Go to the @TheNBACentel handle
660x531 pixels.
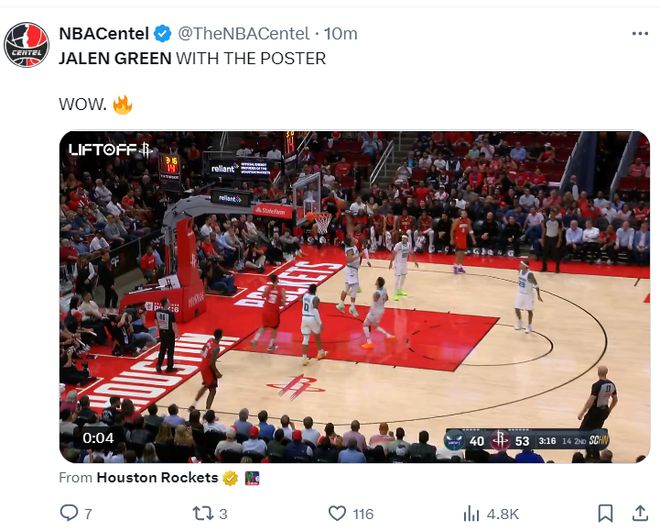[243, 34]
